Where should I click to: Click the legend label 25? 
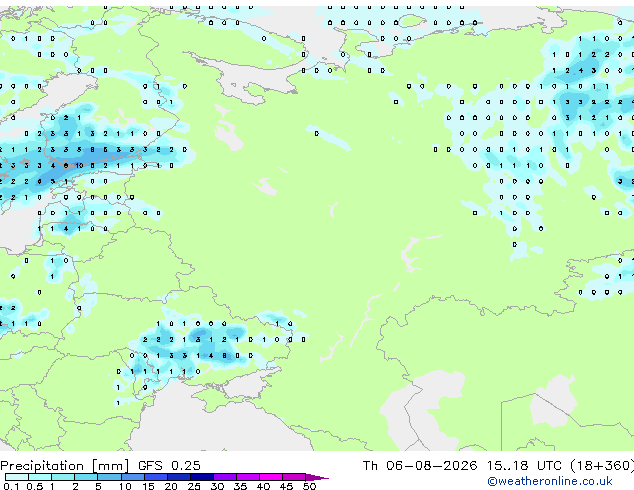[194, 486]
